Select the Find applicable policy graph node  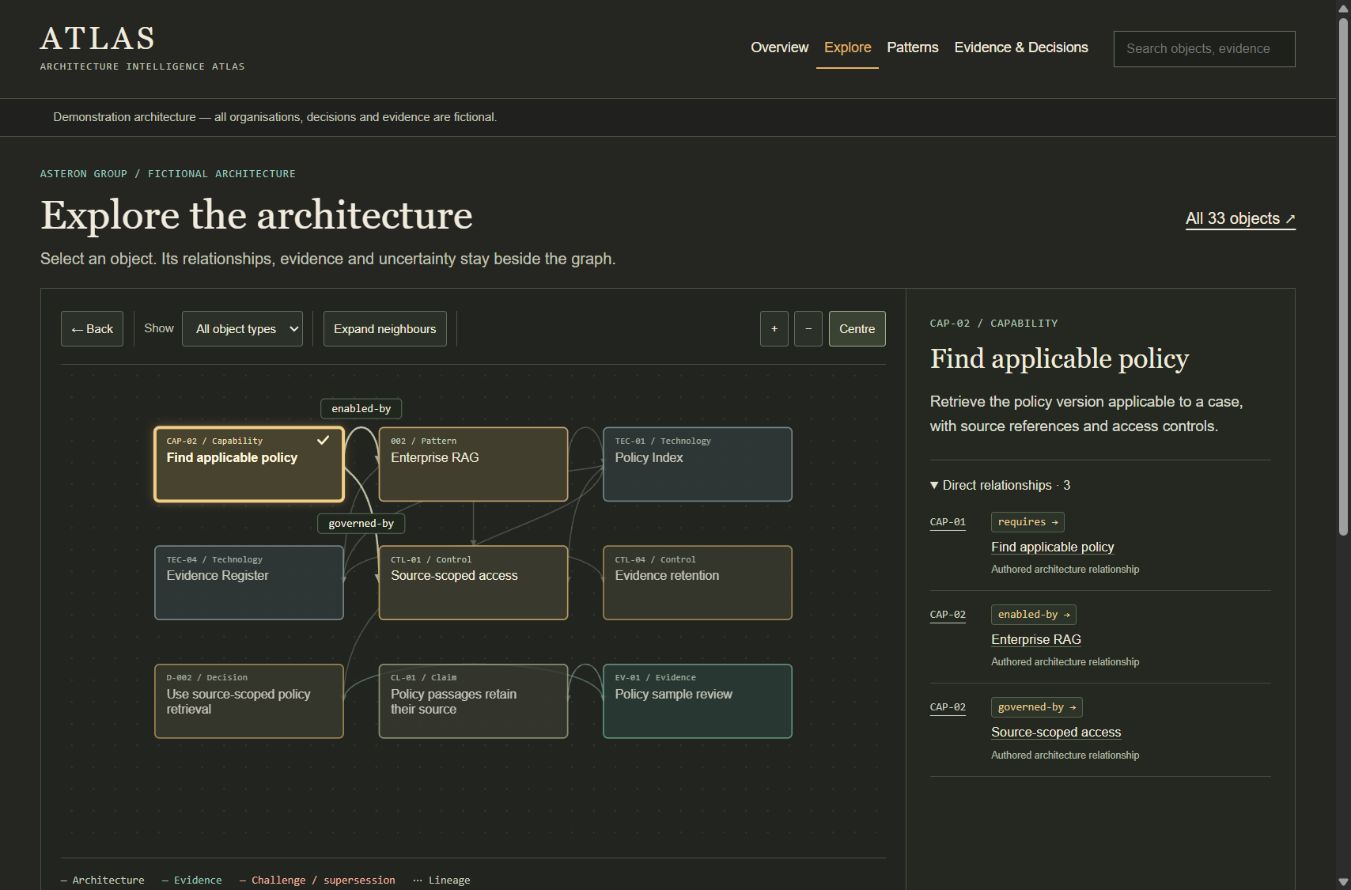click(249, 464)
